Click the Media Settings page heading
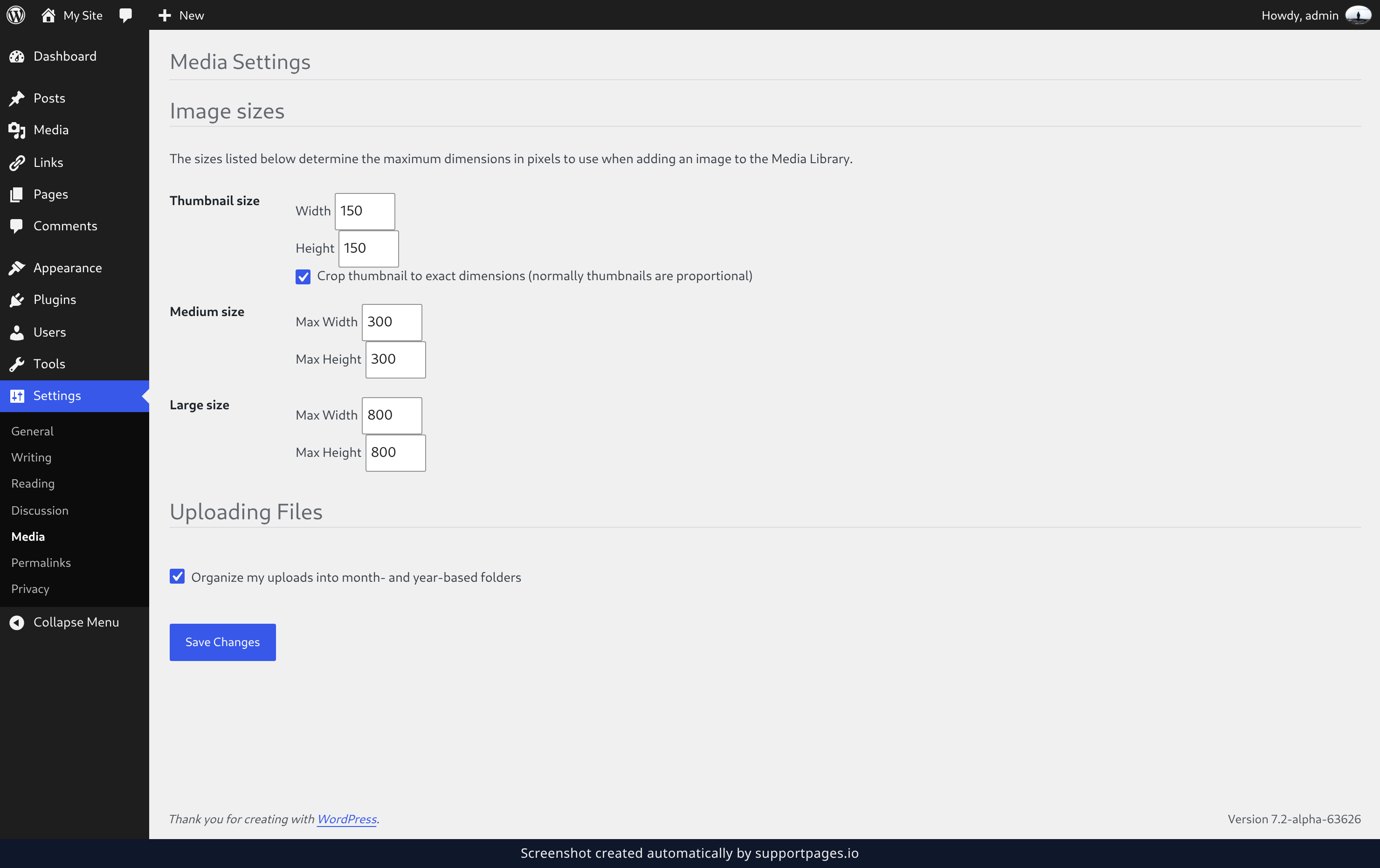 (x=240, y=62)
